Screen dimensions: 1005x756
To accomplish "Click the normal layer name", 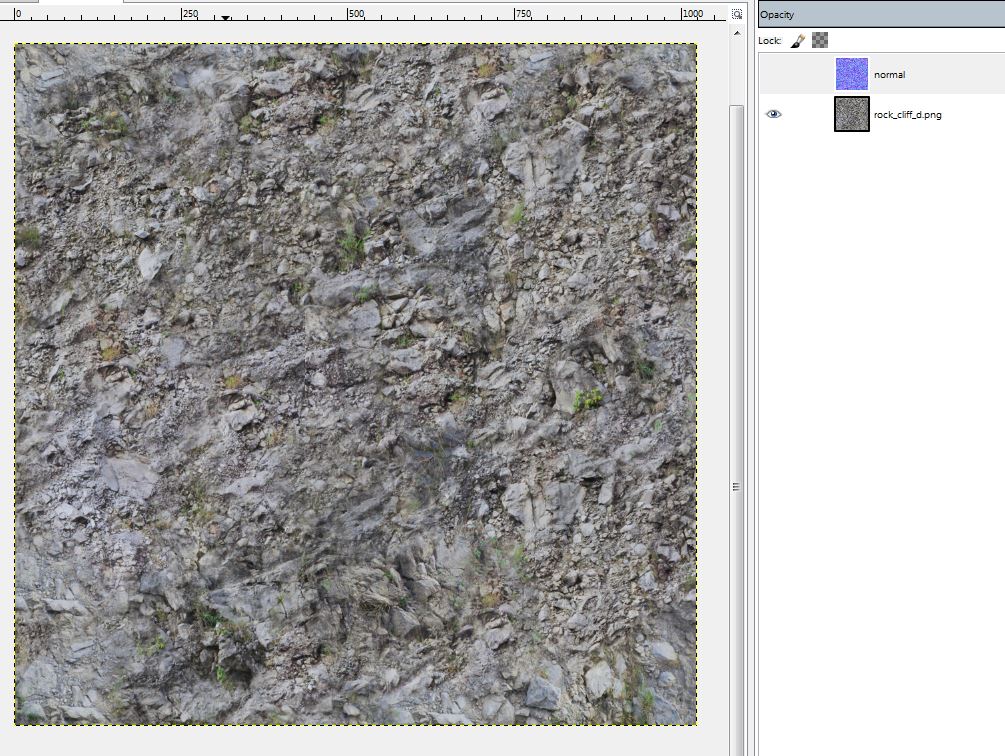I will point(889,75).
